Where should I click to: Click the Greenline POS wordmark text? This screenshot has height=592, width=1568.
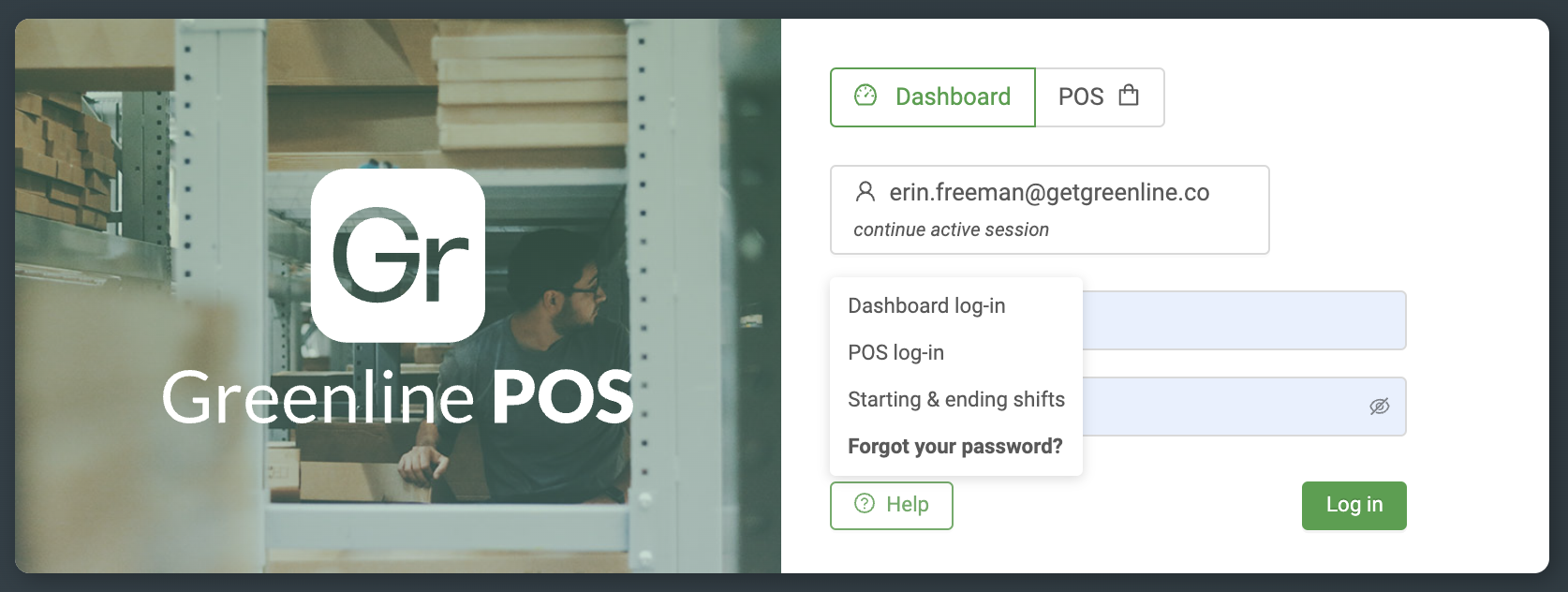(398, 398)
